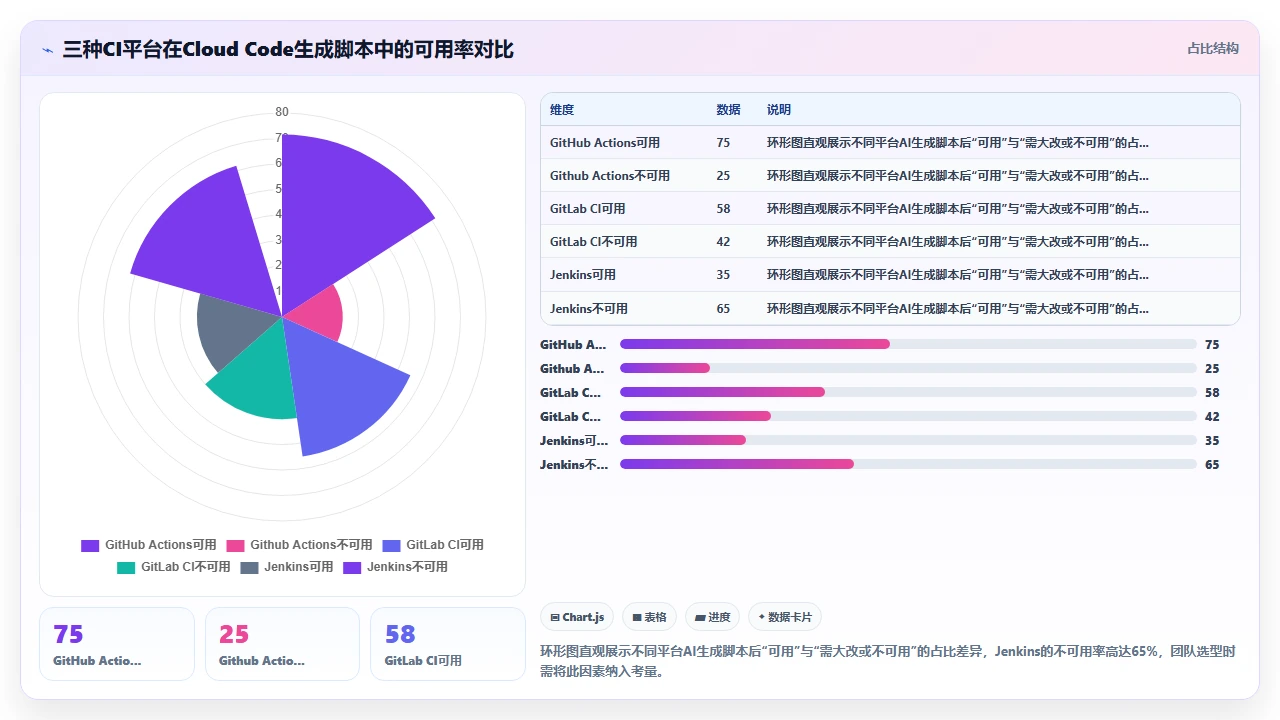Toggle GitLab CI不可用 teal legend swatch

[126, 568]
